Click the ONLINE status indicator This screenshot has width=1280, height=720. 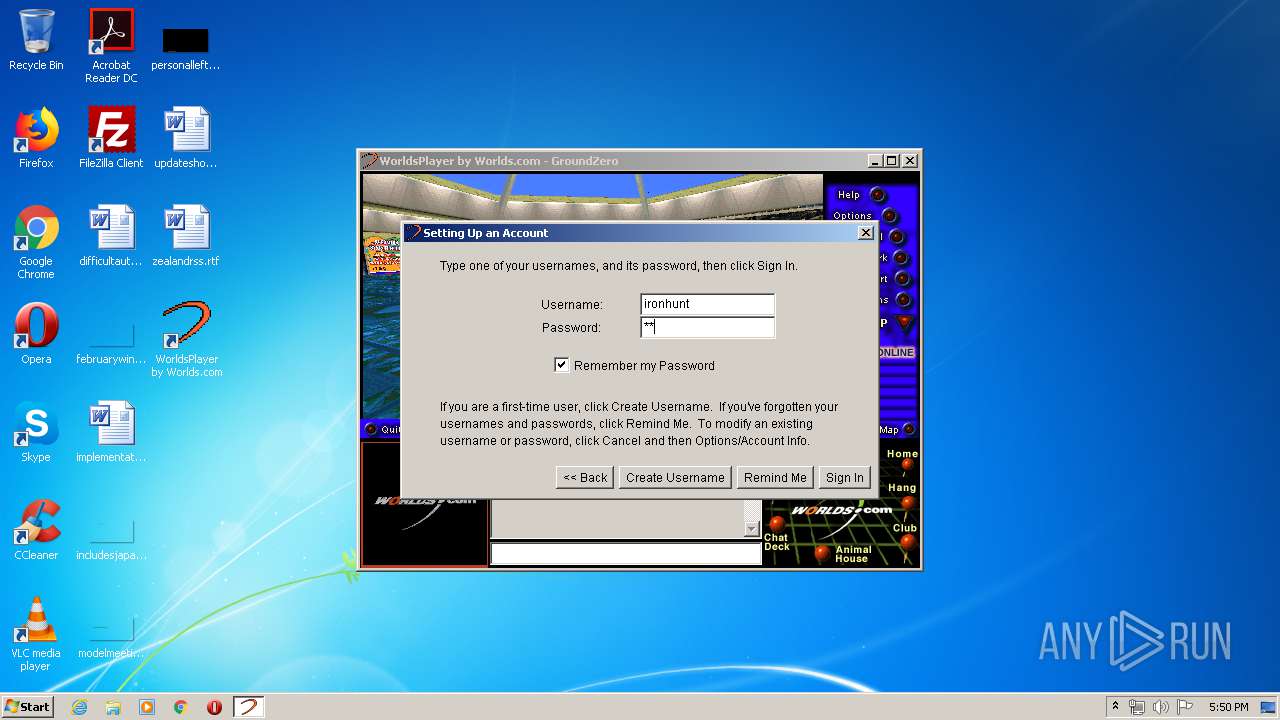click(x=896, y=353)
